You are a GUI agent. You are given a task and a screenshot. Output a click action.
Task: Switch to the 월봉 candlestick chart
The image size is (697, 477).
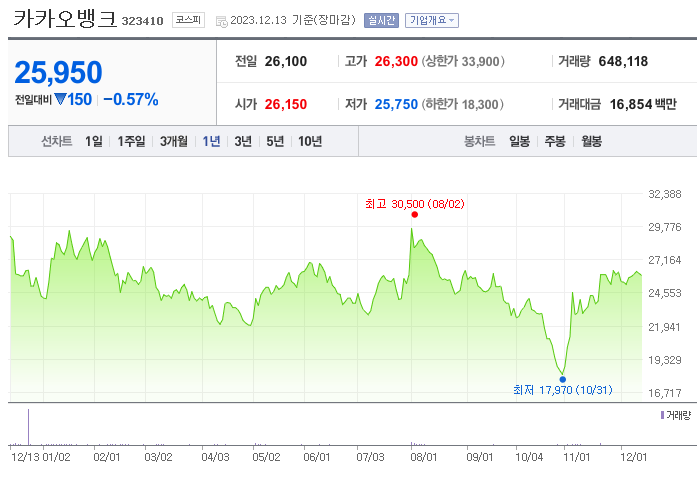point(592,141)
